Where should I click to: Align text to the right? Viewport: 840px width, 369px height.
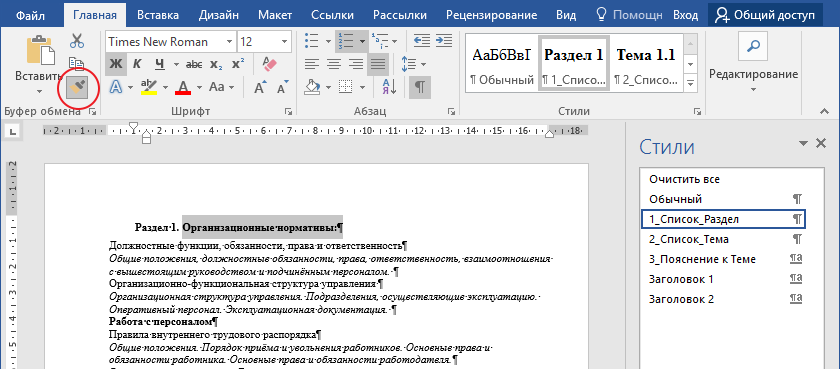(356, 64)
